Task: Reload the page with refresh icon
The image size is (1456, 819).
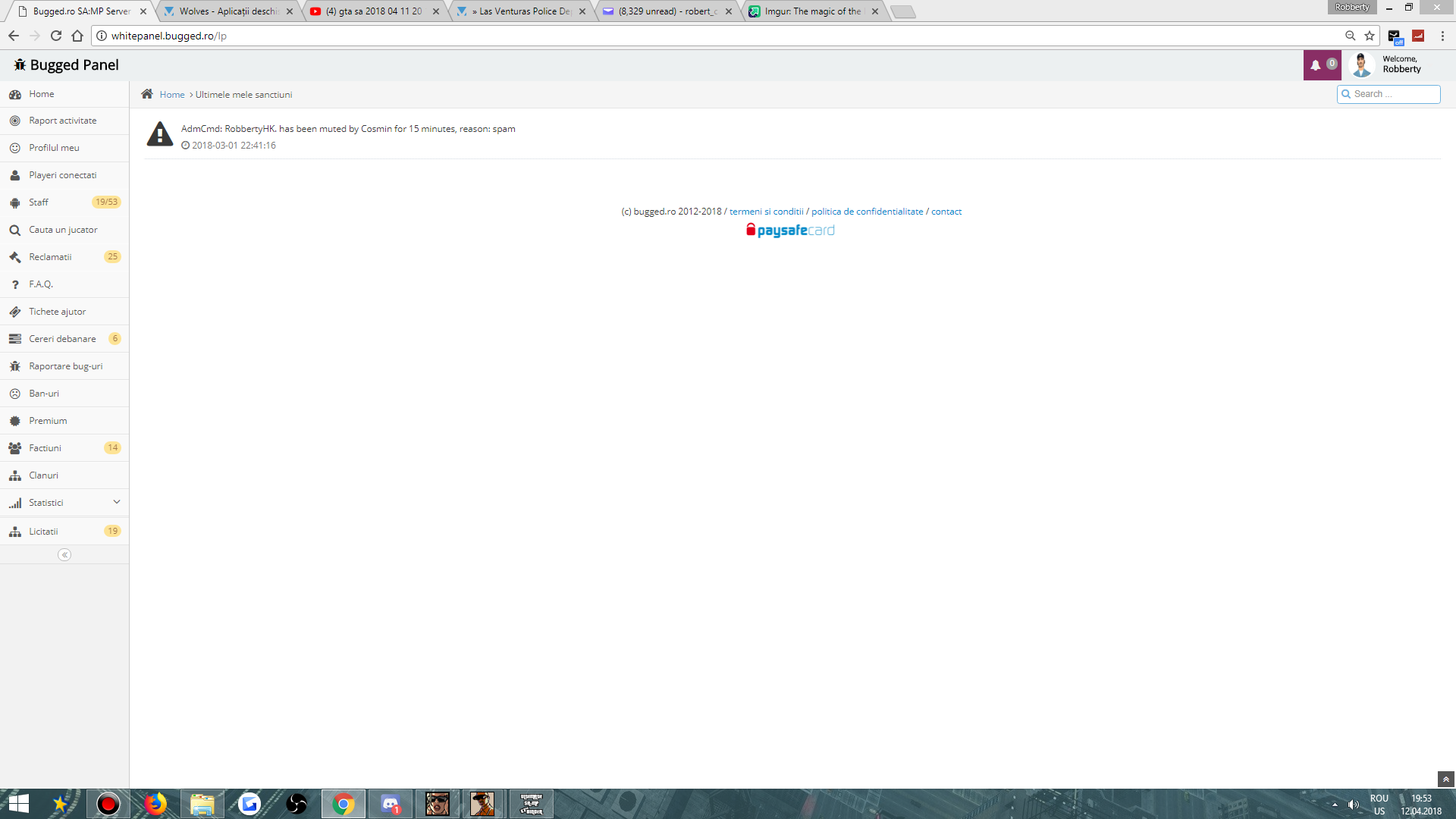Action: tap(56, 36)
